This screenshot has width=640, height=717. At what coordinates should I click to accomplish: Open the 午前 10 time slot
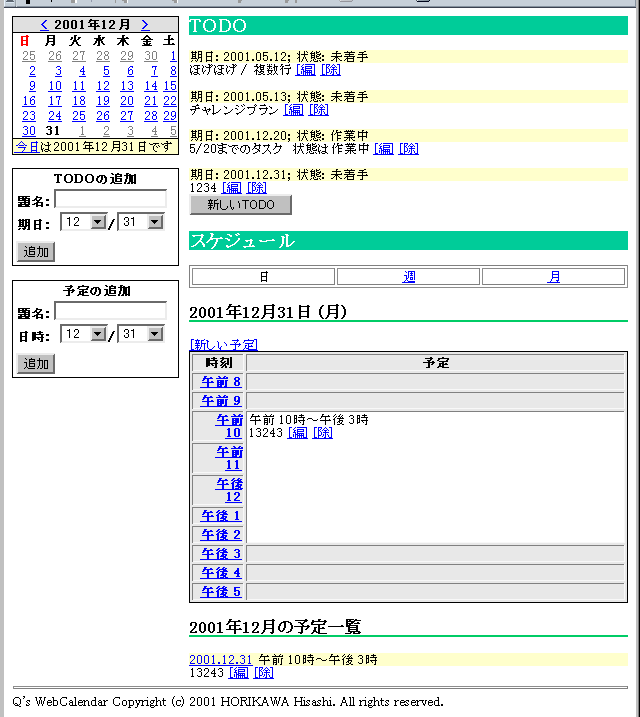pos(229,426)
